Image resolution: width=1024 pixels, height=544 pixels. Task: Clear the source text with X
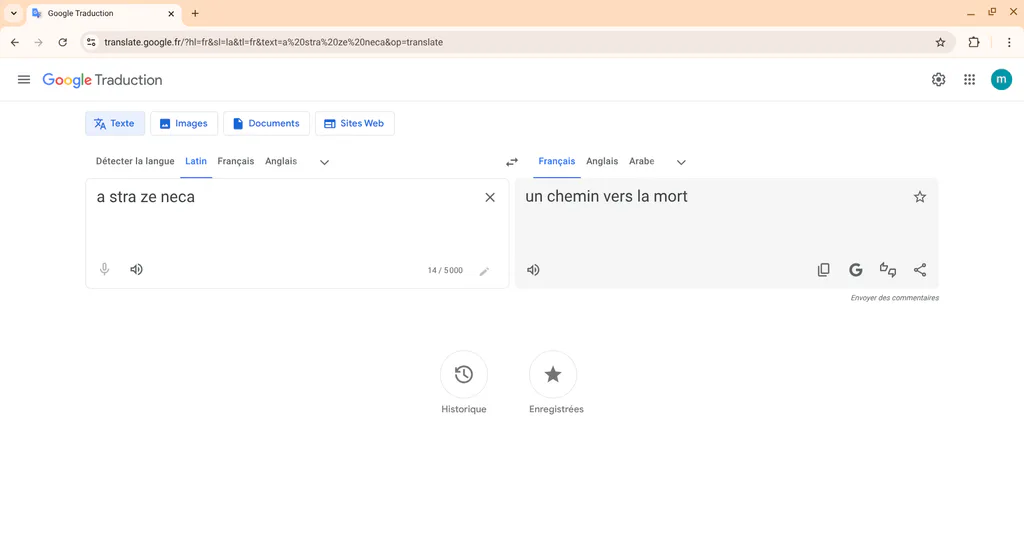[x=490, y=197]
